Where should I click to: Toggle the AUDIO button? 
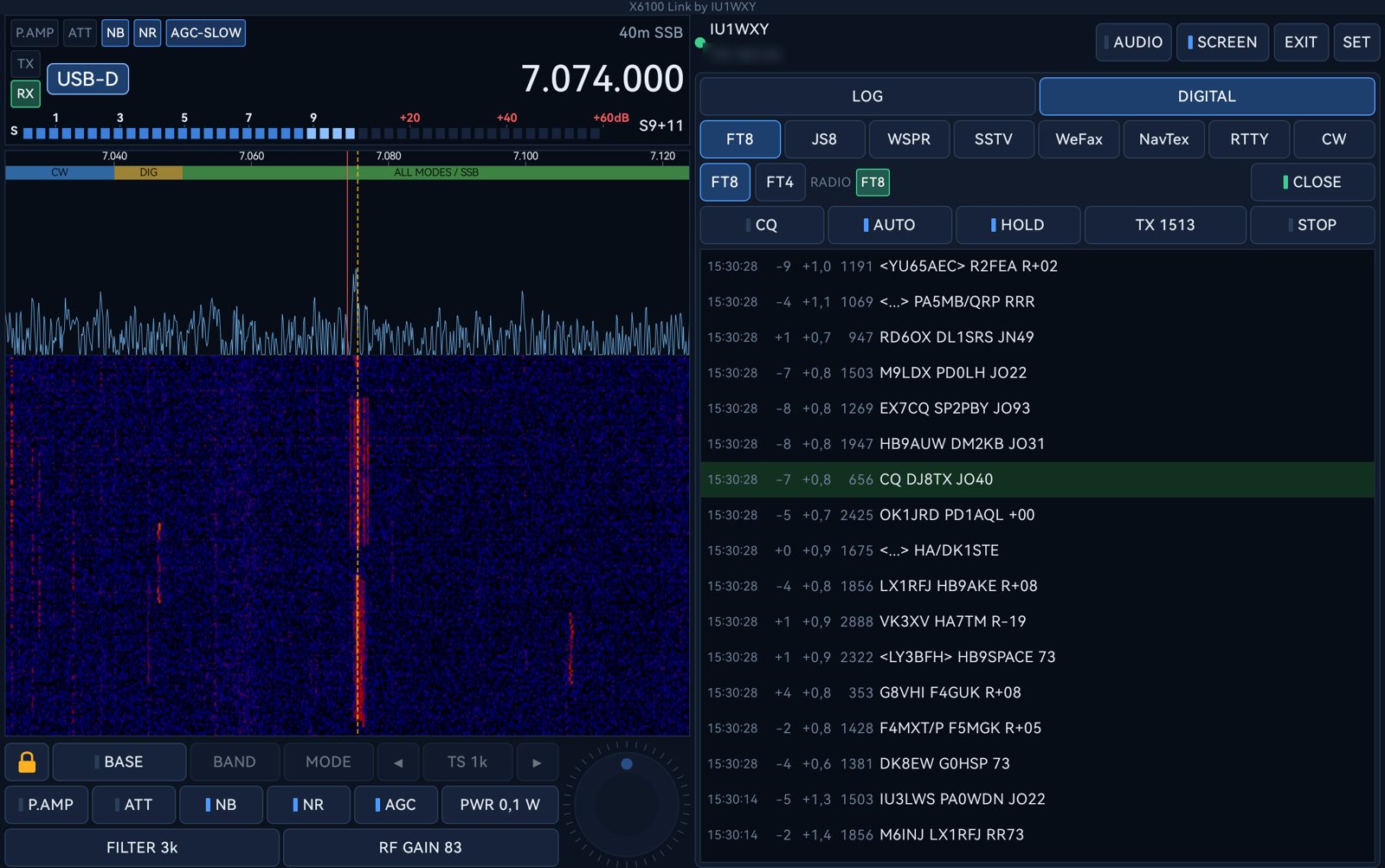[x=1134, y=42]
